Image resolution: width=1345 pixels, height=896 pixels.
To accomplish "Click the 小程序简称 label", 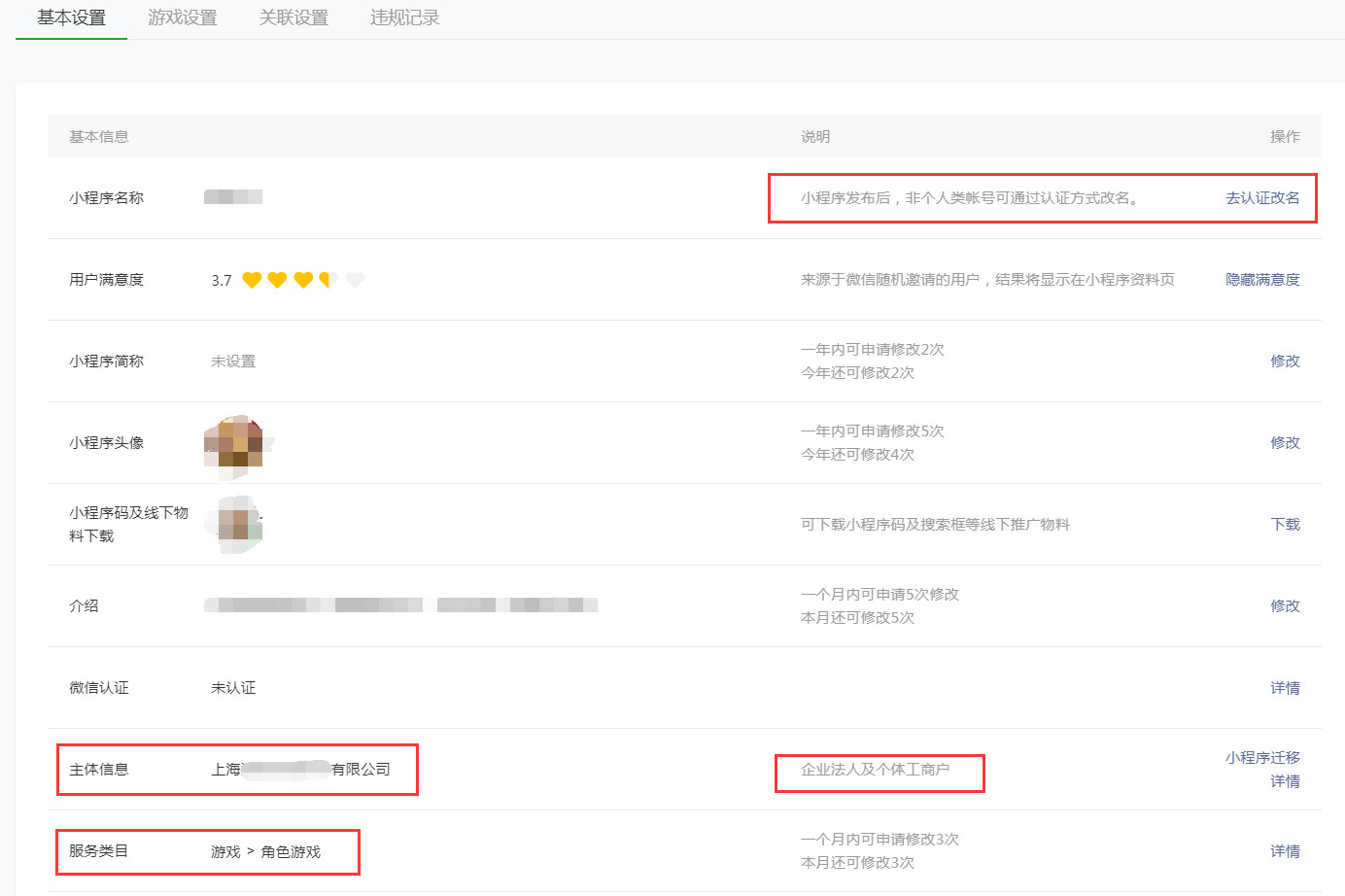I will tap(106, 361).
